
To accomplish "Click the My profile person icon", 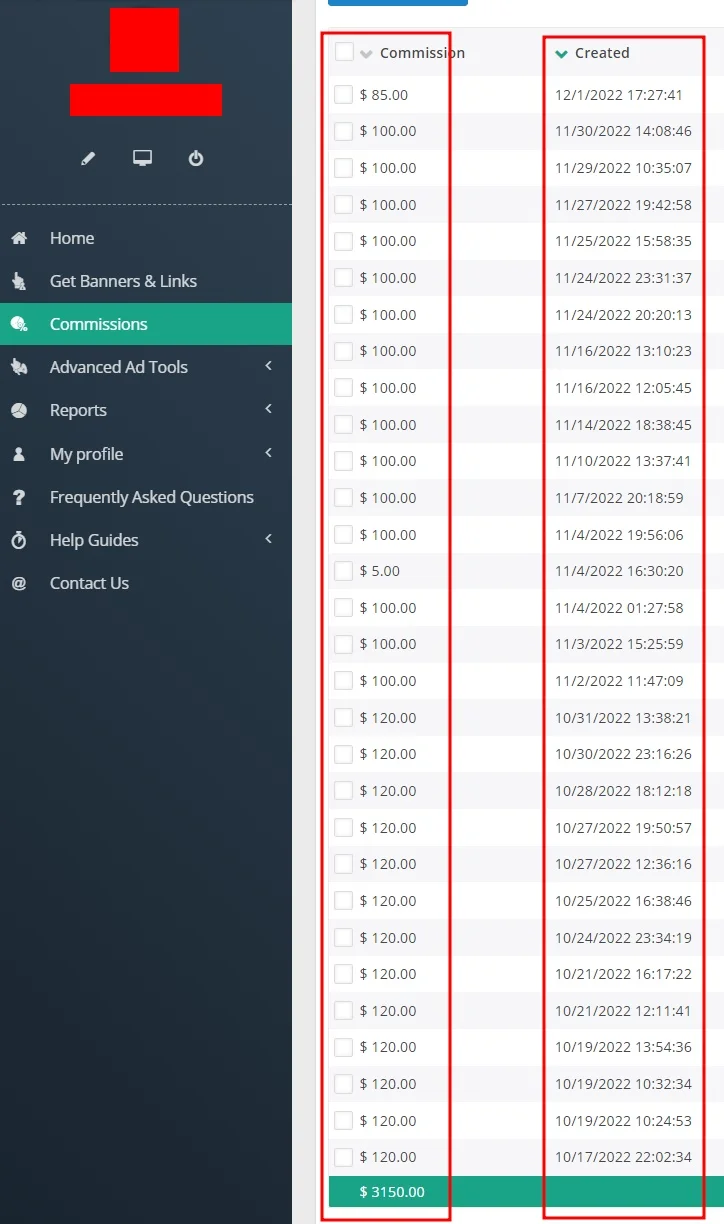I will tap(19, 454).
